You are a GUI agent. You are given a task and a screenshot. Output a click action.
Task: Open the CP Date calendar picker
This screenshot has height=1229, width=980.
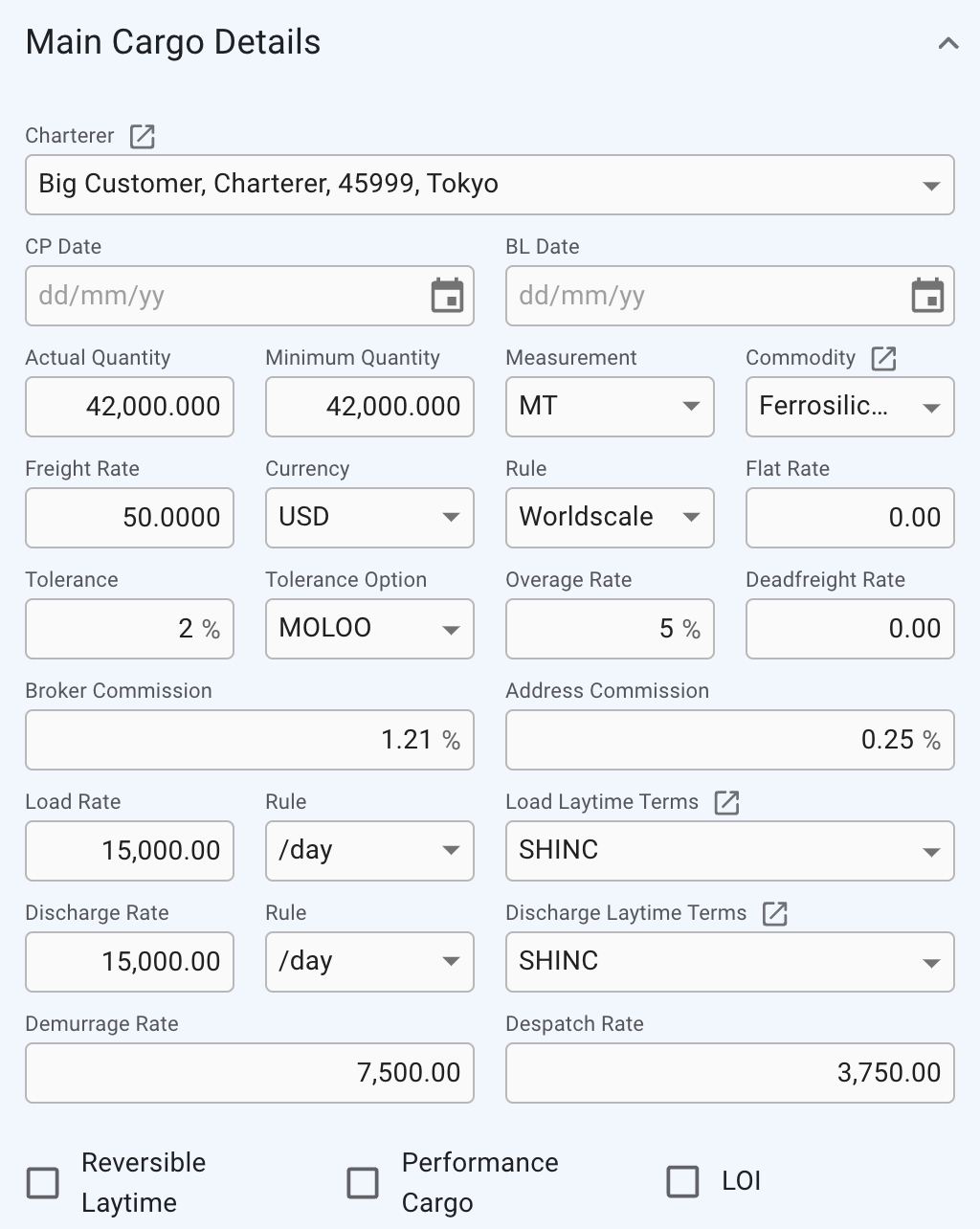[447, 296]
